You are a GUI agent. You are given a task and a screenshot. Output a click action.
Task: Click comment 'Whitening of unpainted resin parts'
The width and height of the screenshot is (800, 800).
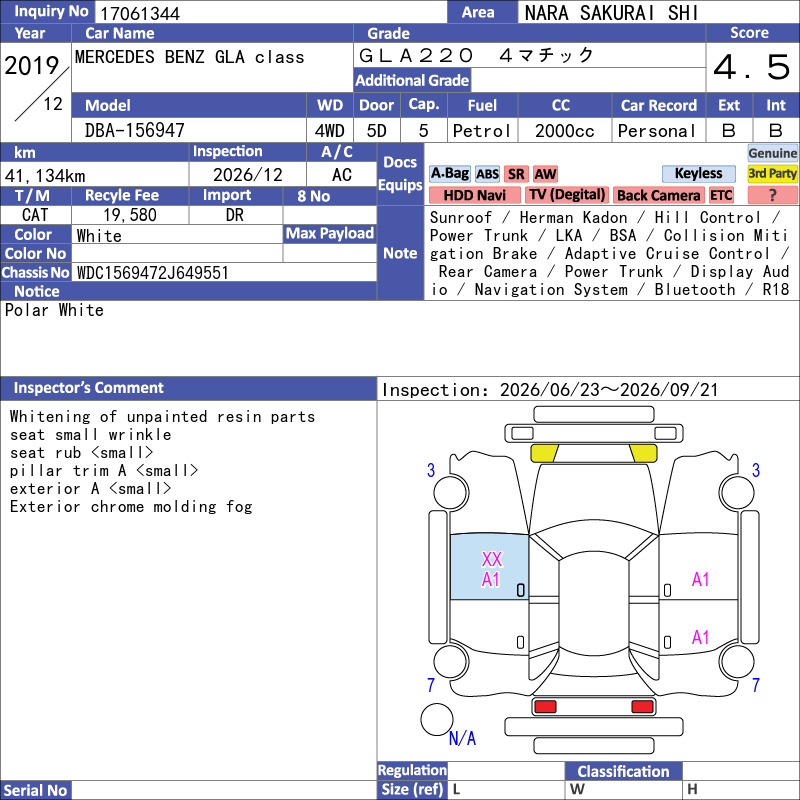[x=162, y=416]
